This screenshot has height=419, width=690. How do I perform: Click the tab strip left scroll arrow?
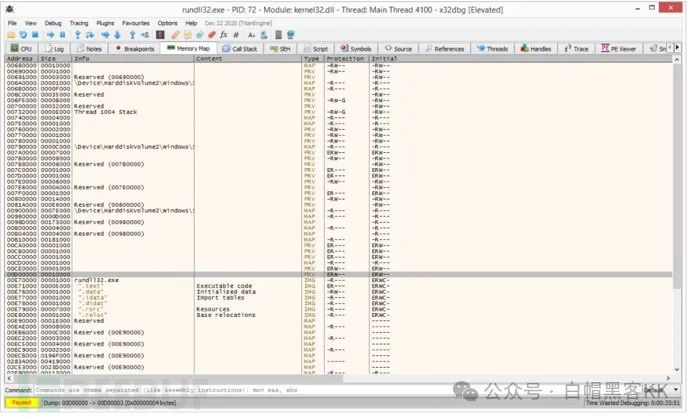(670, 48)
